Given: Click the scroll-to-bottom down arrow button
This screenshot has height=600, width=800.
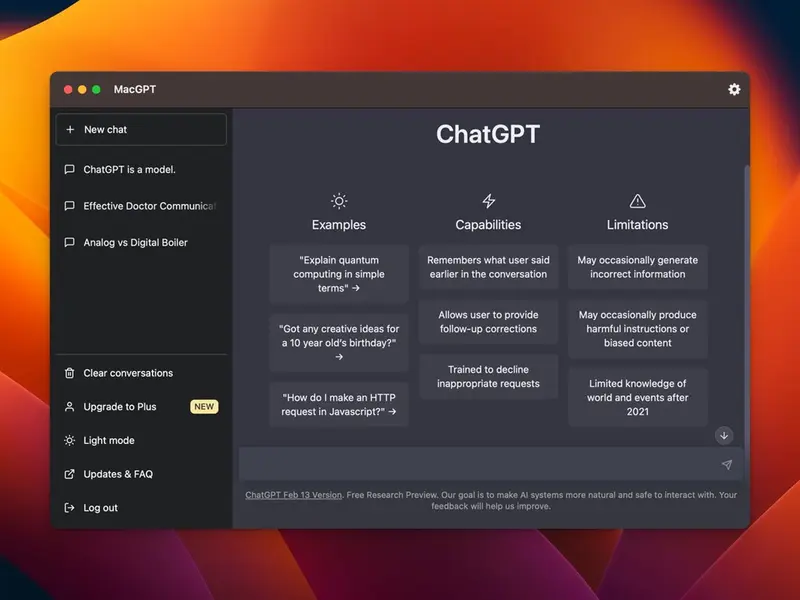Looking at the screenshot, I should 724,436.
